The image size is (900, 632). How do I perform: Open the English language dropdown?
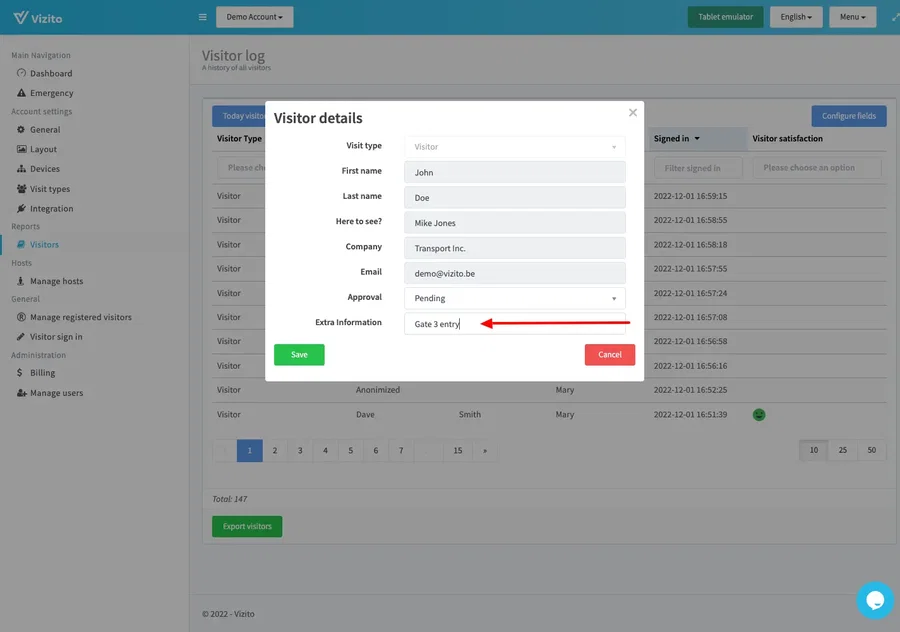796,17
